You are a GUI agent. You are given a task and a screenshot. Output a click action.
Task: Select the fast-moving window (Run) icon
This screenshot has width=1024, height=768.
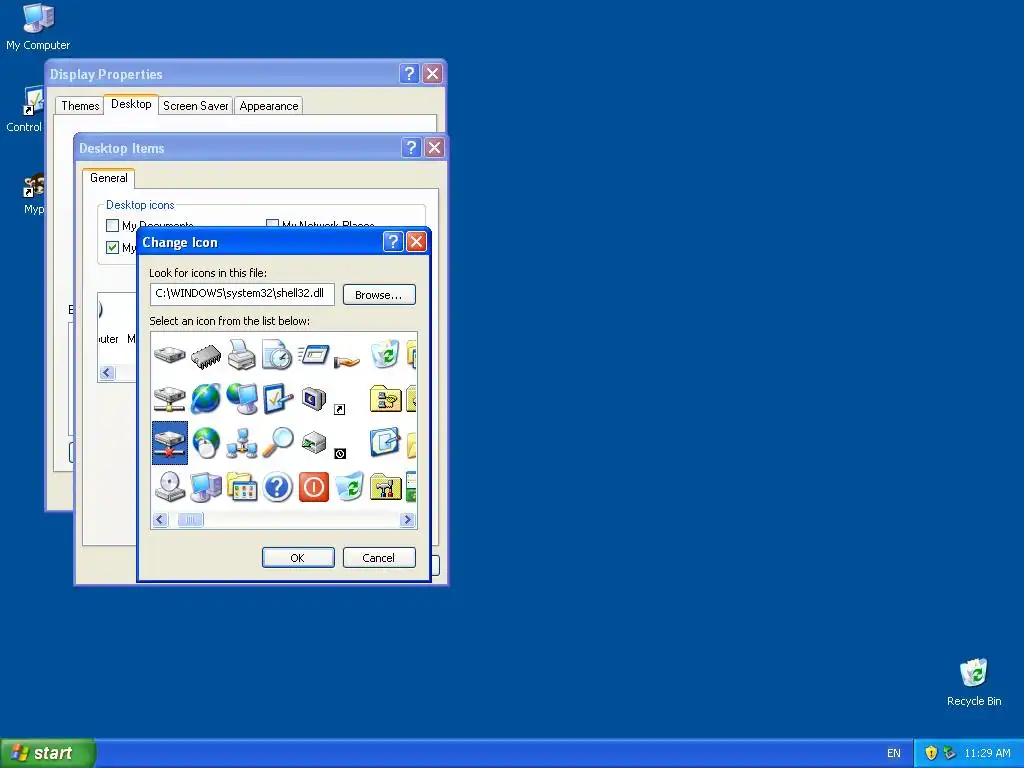(313, 355)
